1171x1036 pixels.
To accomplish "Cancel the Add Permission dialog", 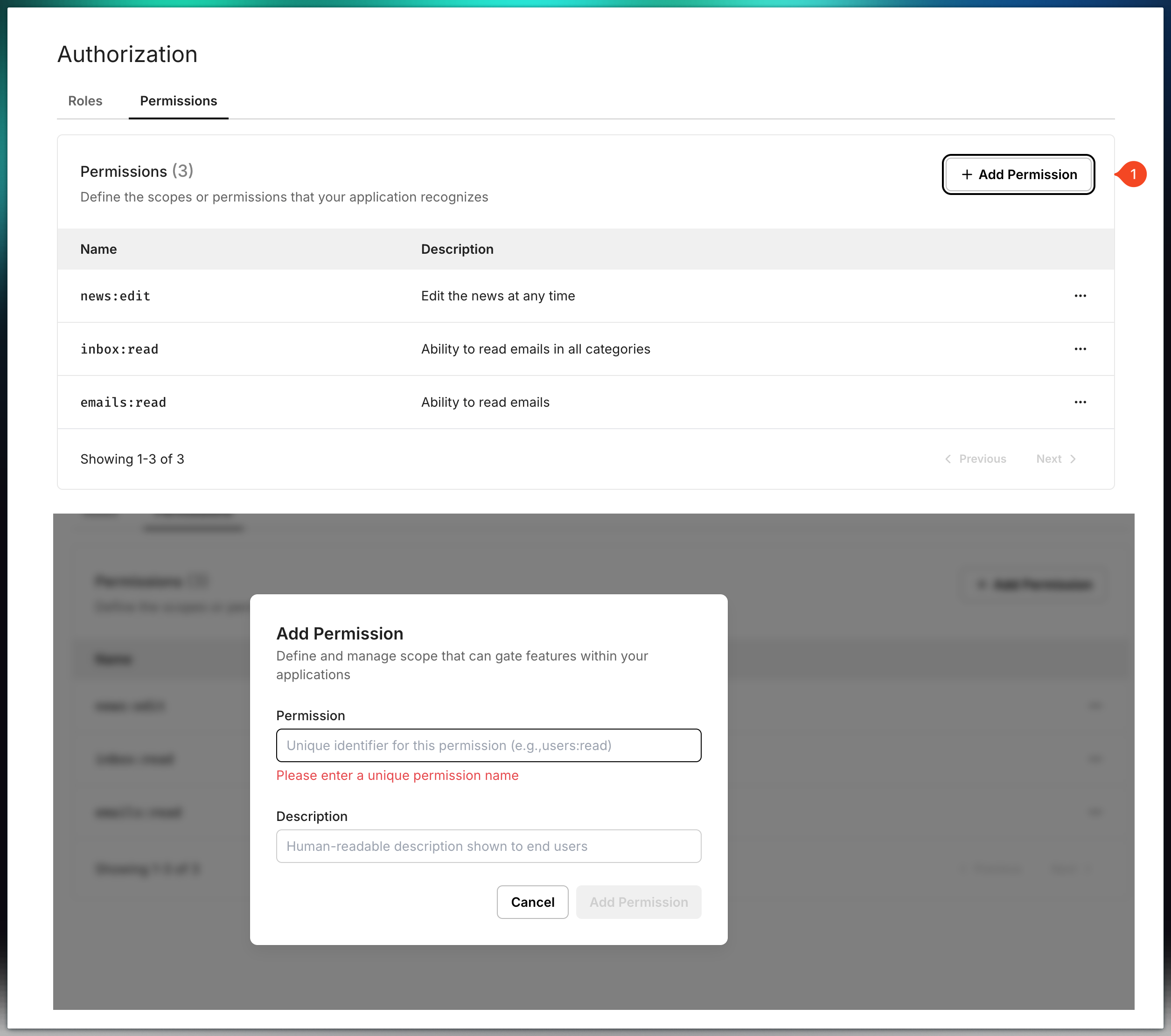I will tap(532, 902).
